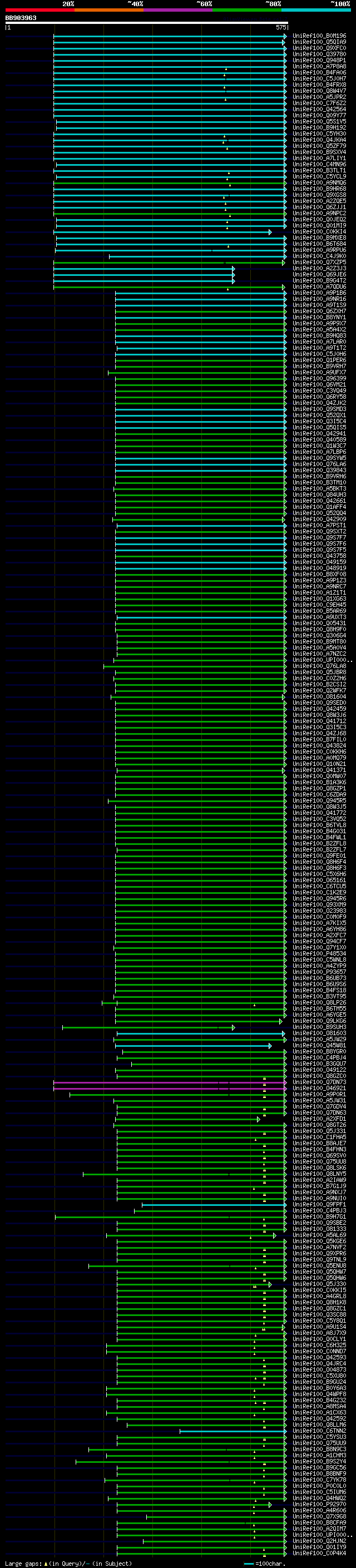356x1568 pixels.
Task: Select hit label UniRef100_Q6RY58
Action: (x=319, y=397)
